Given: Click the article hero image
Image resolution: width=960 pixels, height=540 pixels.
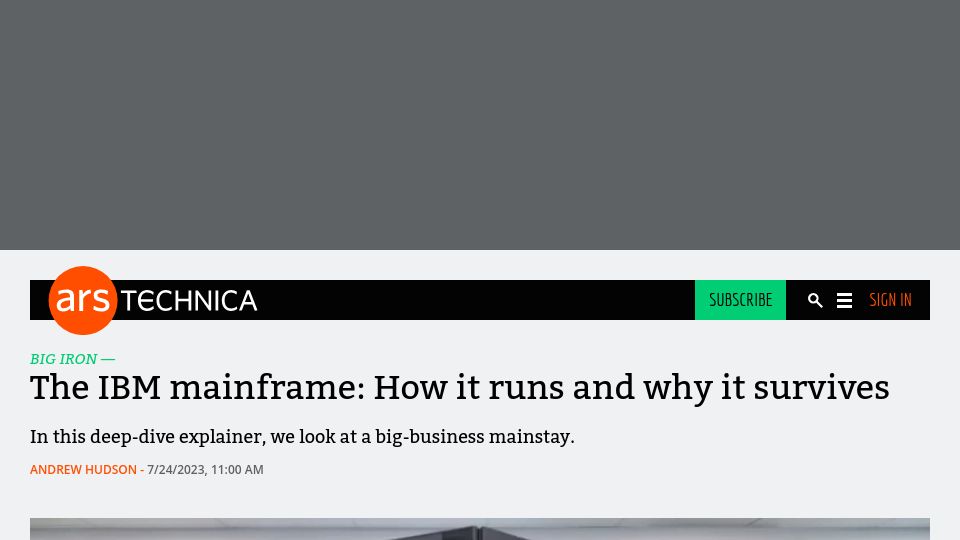Looking at the screenshot, I should (x=480, y=529).
